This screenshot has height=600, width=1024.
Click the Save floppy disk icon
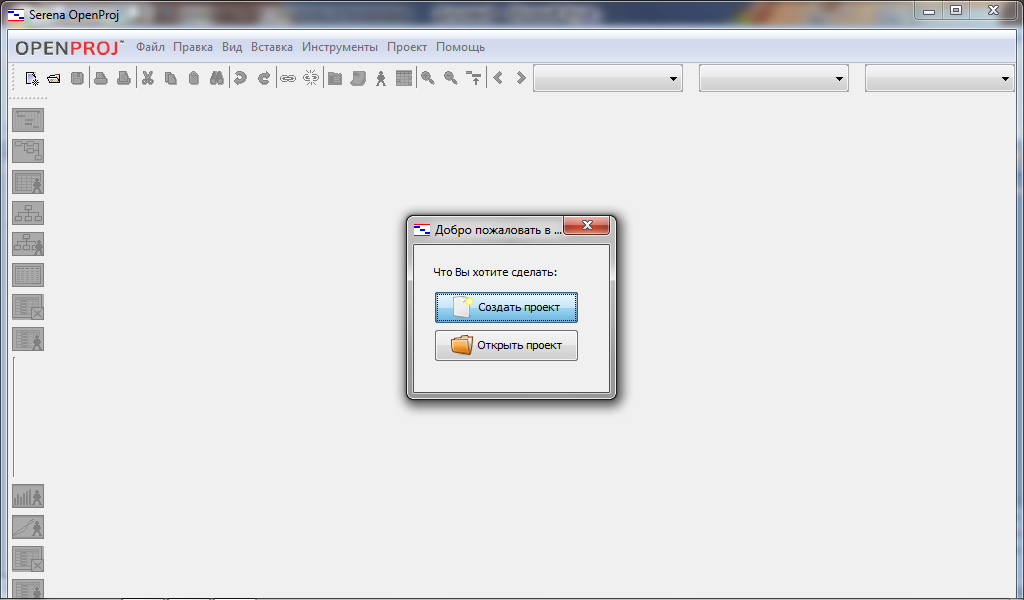pyautogui.click(x=77, y=78)
